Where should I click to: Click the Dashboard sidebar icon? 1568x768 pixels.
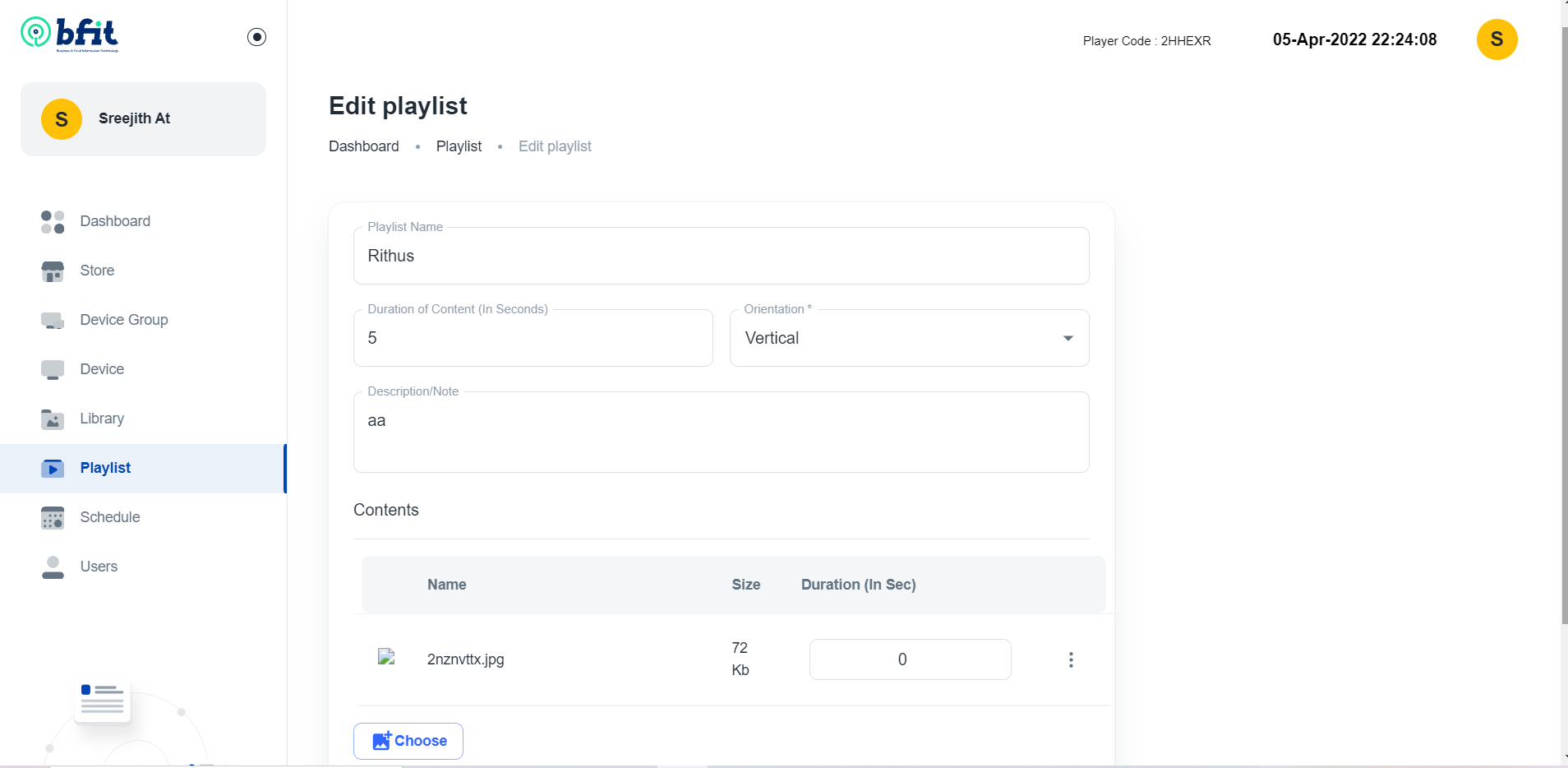[x=53, y=221]
